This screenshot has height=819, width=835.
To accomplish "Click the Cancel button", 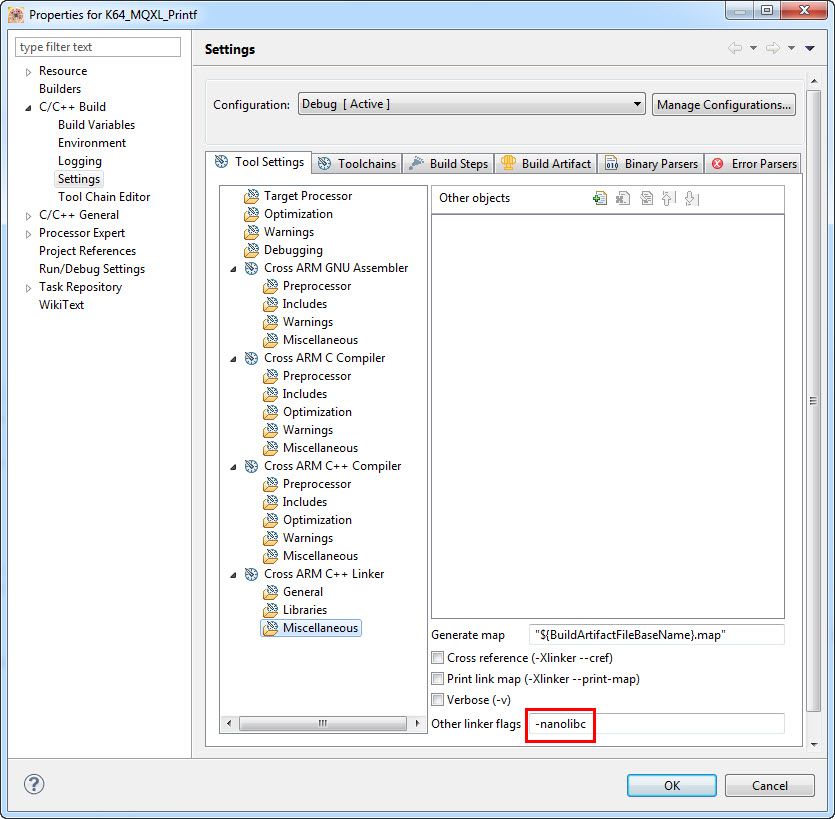I will point(769,785).
